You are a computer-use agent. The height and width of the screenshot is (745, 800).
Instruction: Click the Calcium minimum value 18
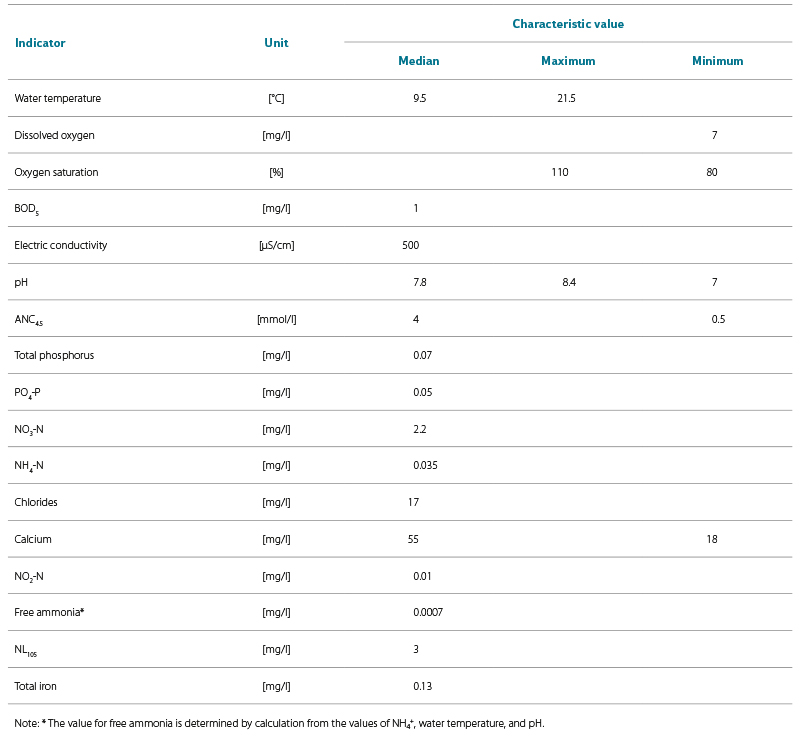coord(711,539)
